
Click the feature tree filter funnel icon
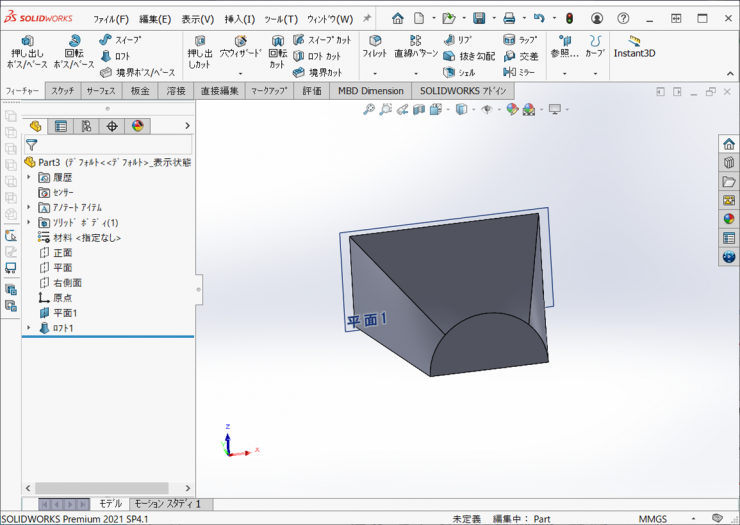point(32,145)
